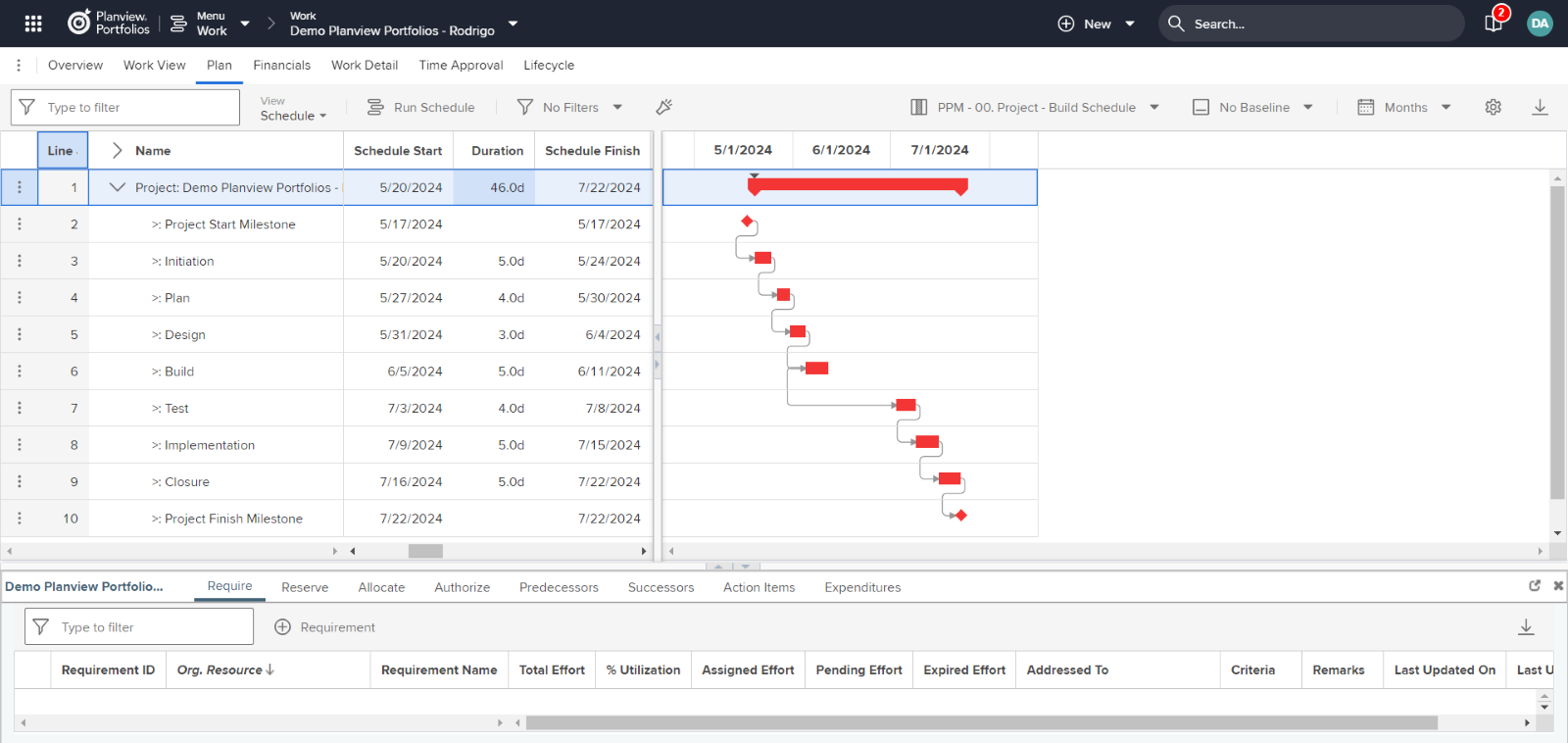This screenshot has width=1568, height=743.
Task: Open the Action Items tab
Action: (x=759, y=587)
